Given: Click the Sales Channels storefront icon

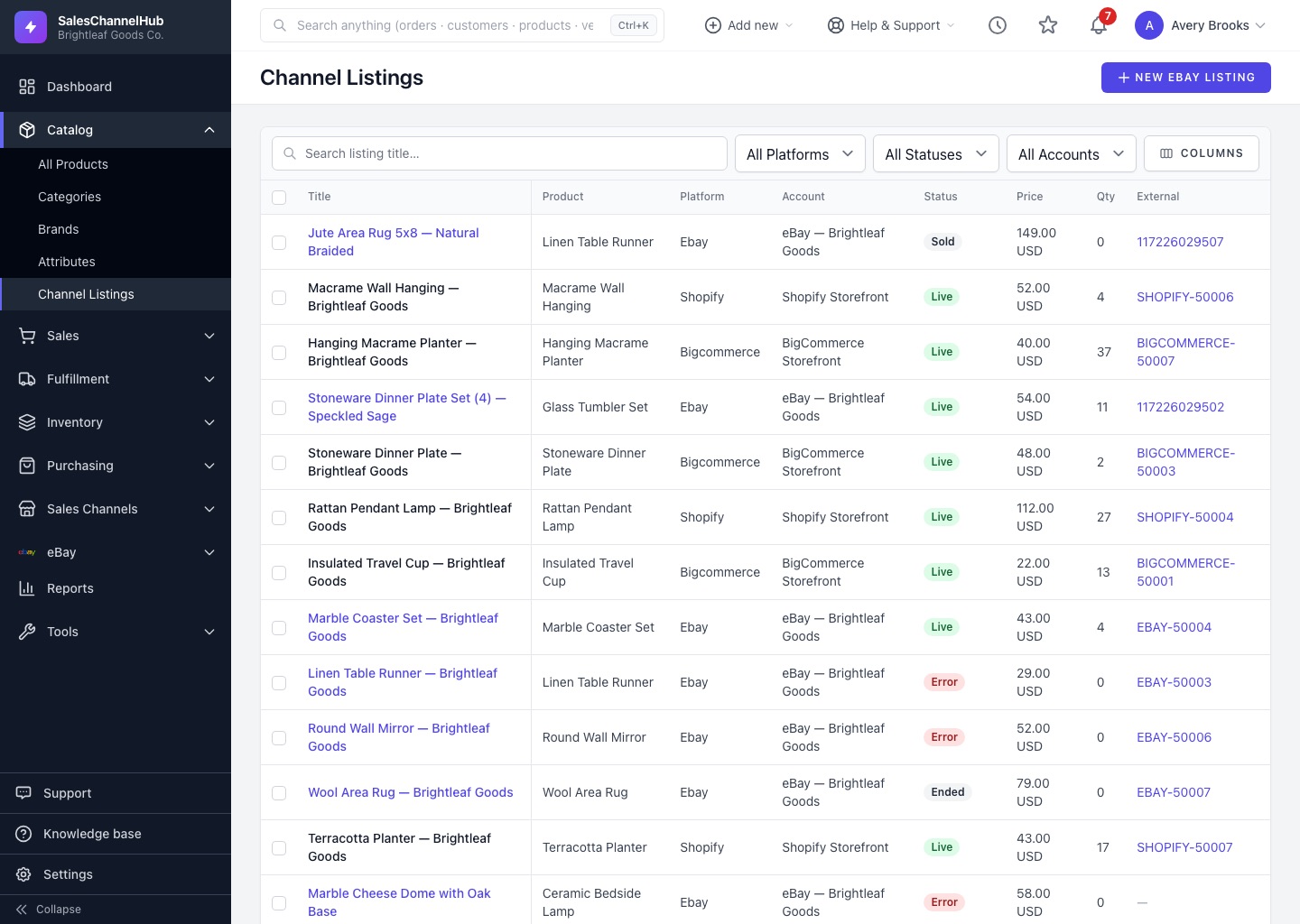Looking at the screenshot, I should coord(27,509).
